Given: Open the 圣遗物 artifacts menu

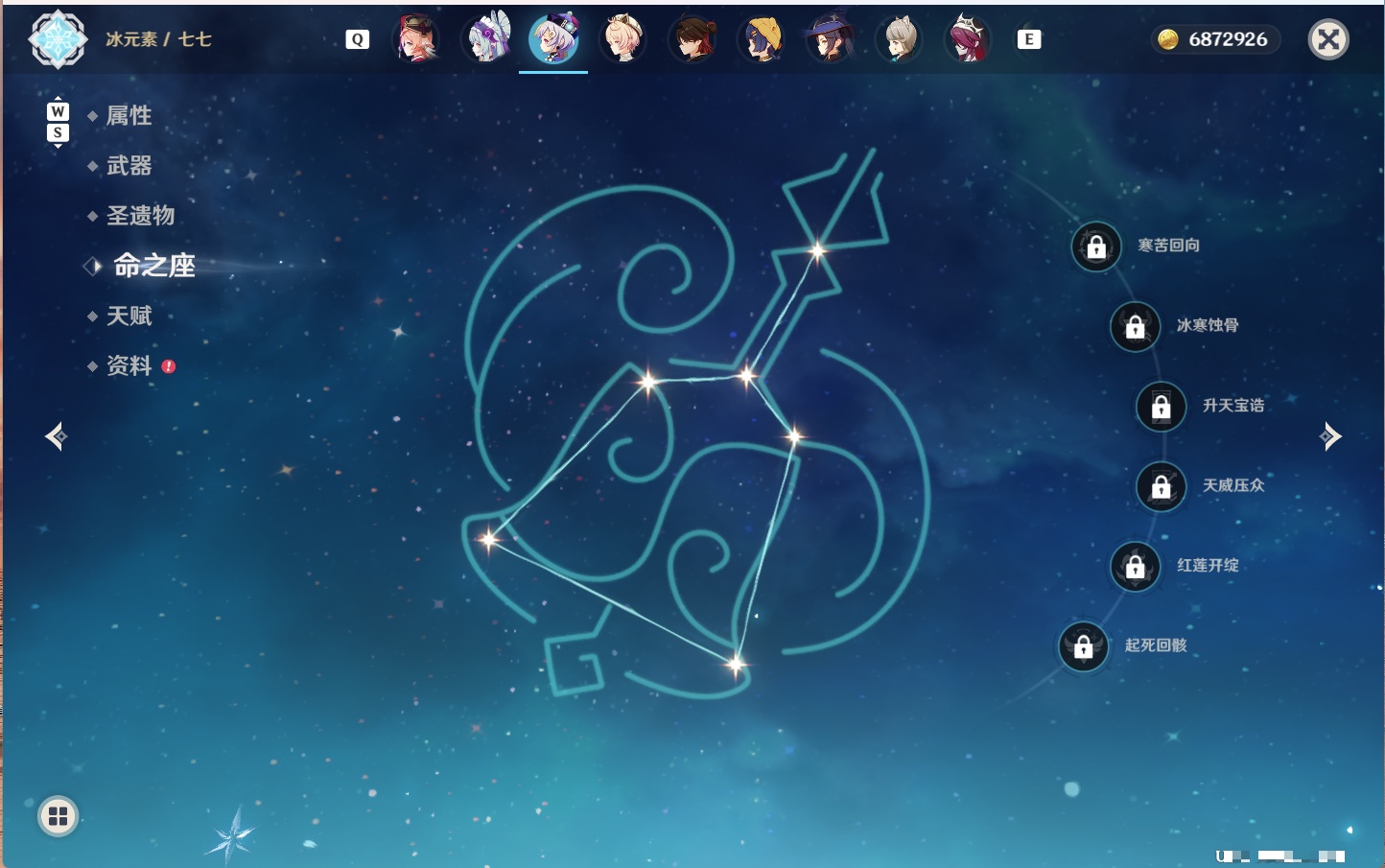Looking at the screenshot, I should pos(140,216).
